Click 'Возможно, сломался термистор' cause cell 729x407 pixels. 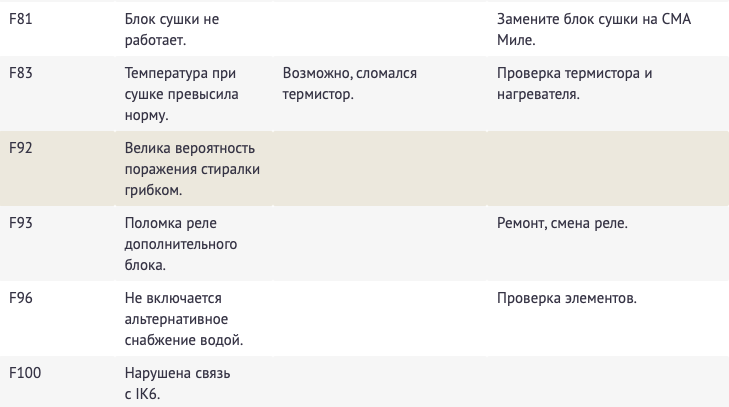pyautogui.click(x=350, y=83)
